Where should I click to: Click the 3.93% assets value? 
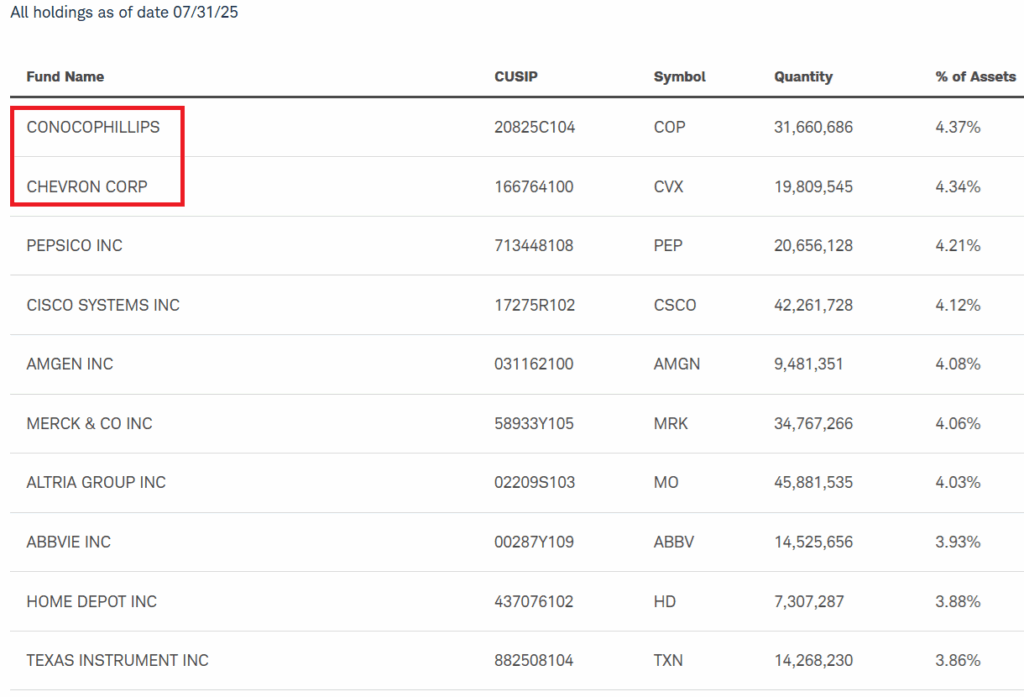tap(958, 542)
